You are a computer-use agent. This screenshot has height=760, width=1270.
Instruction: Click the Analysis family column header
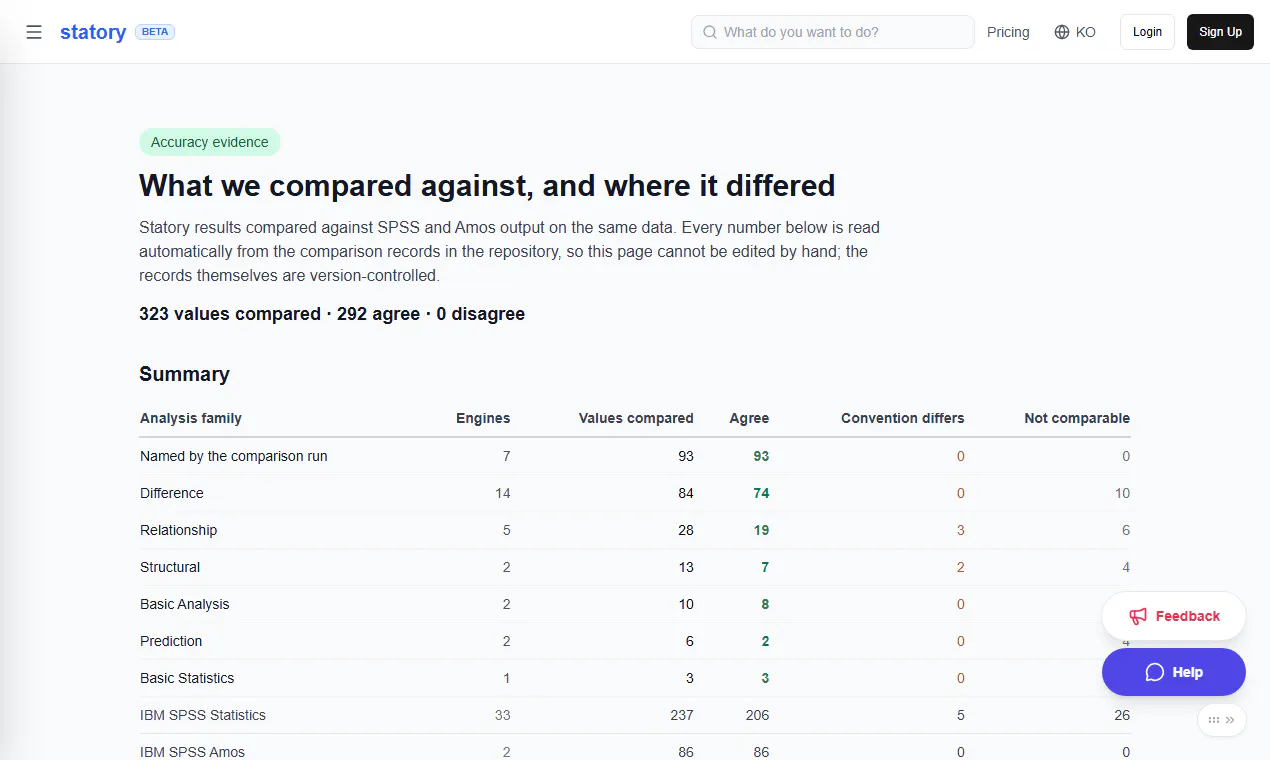coord(191,418)
